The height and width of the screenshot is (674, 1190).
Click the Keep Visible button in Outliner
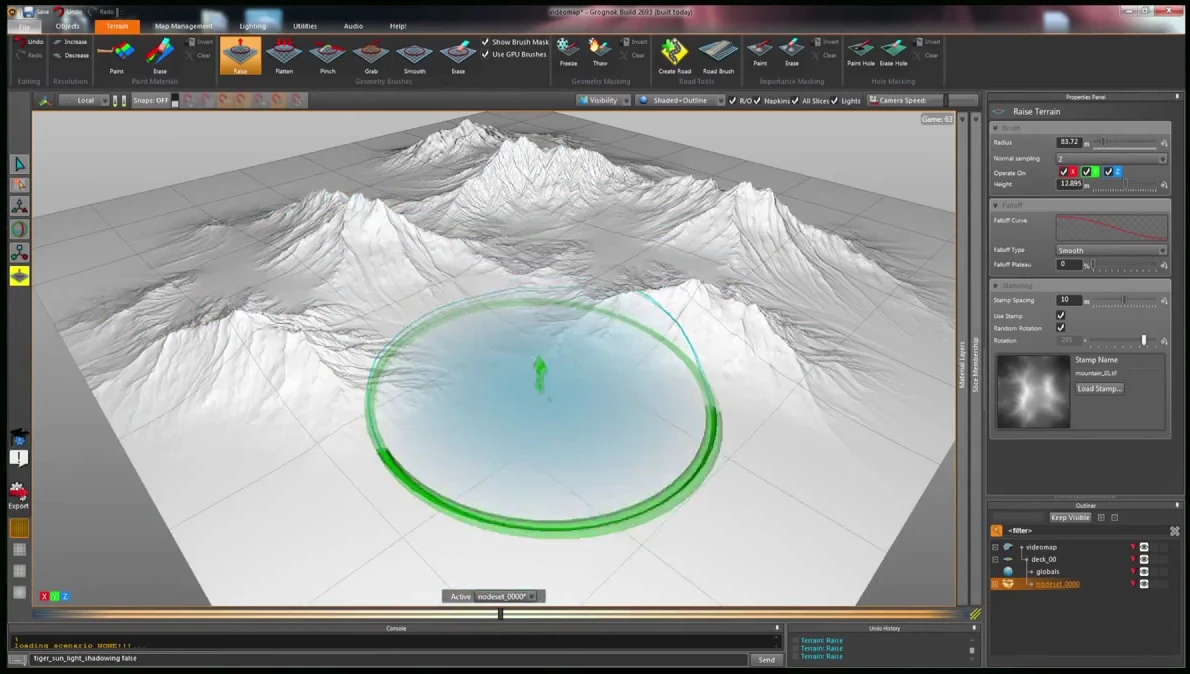tap(1070, 518)
